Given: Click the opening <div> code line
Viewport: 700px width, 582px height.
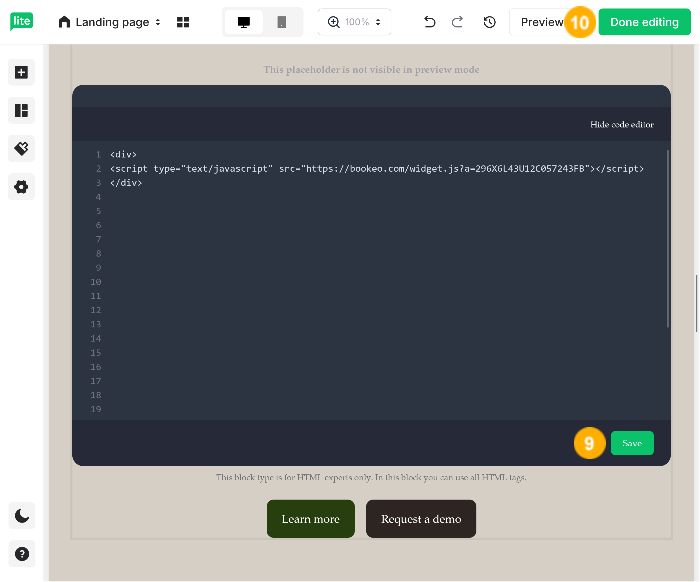Looking at the screenshot, I should pos(123,154).
